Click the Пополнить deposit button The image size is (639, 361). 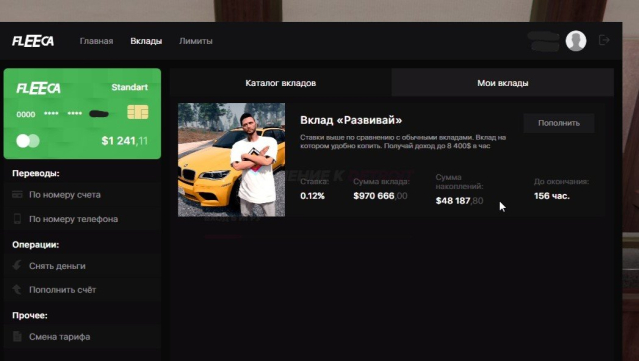[559, 123]
